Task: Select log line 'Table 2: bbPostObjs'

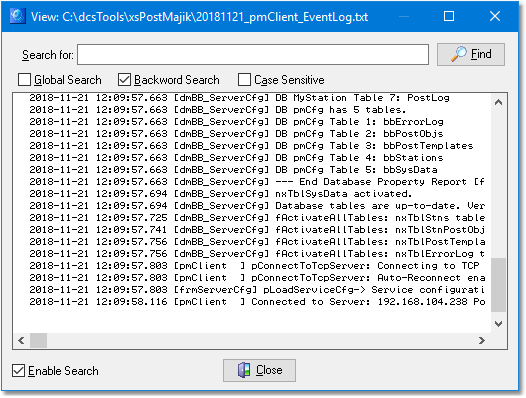Action: pos(236,134)
